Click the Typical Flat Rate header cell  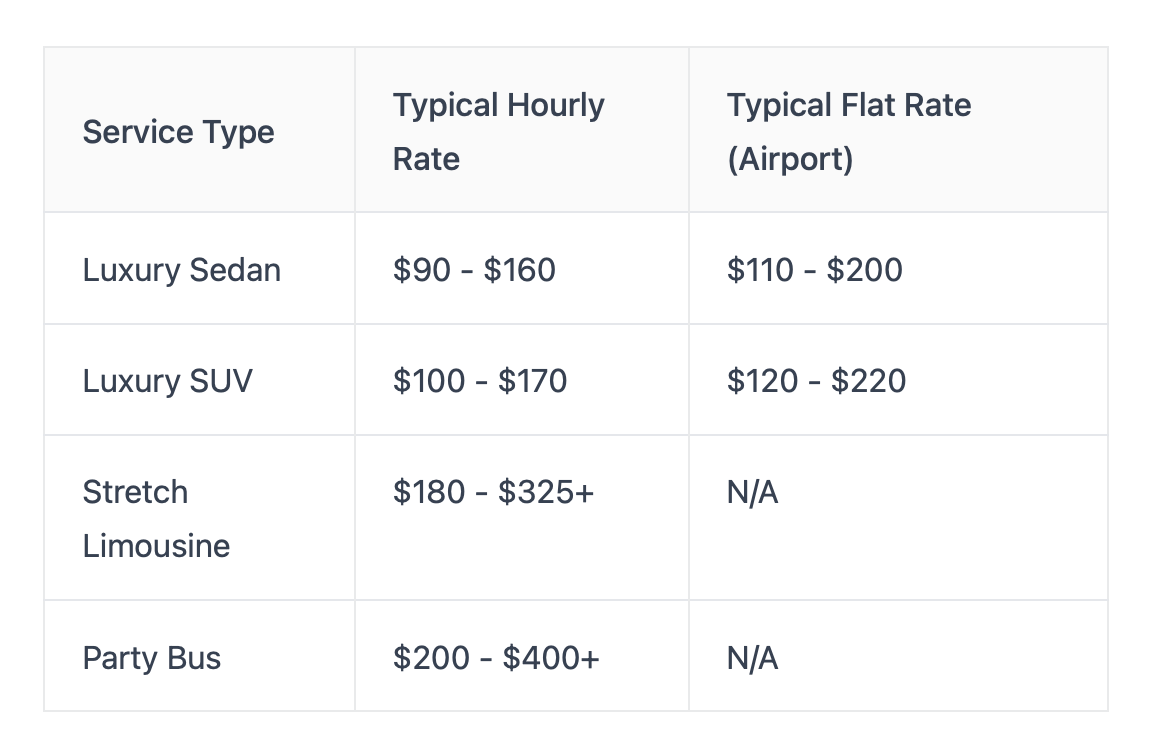(849, 132)
